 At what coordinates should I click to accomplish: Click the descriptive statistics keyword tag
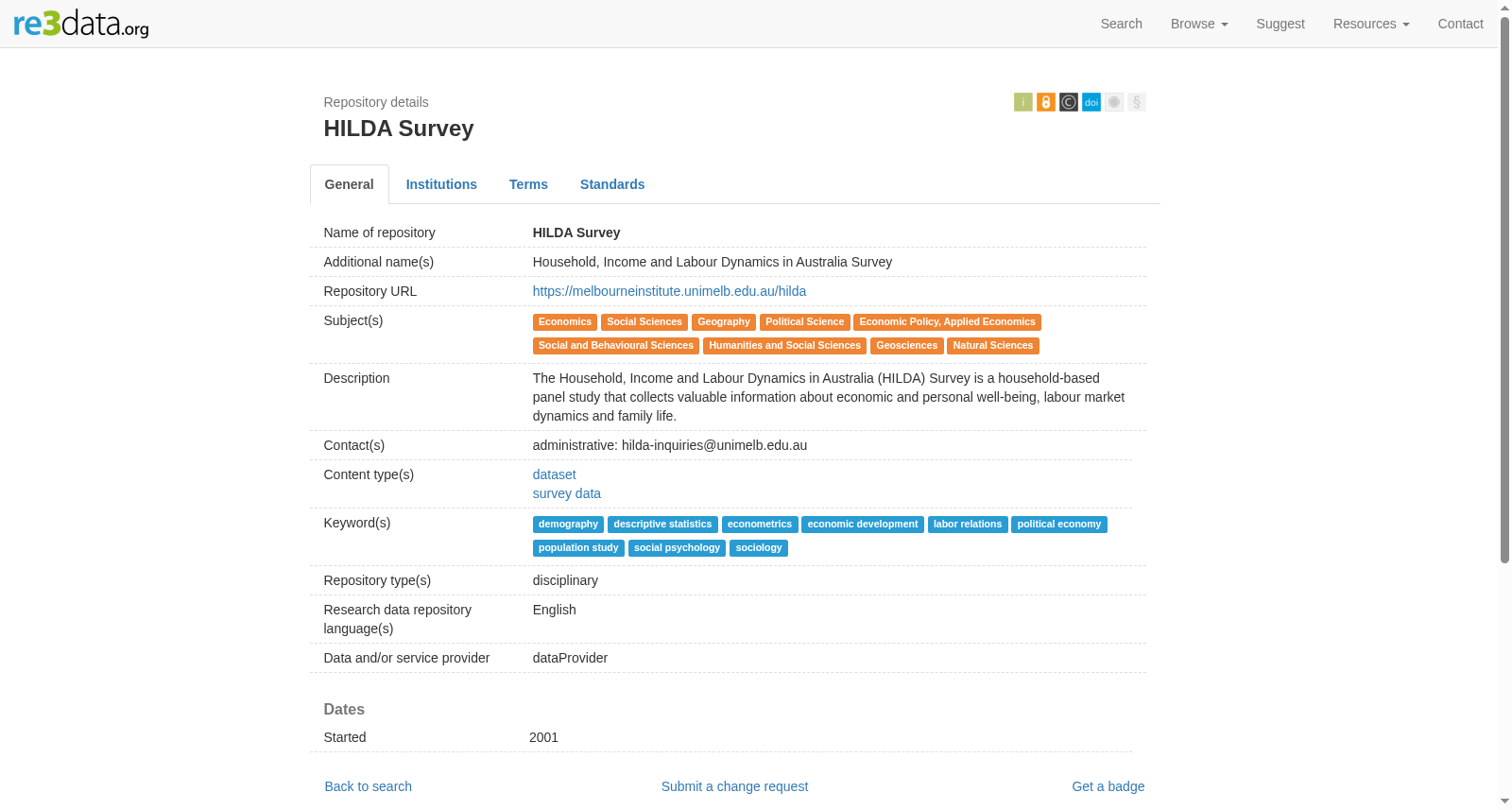click(x=662, y=525)
